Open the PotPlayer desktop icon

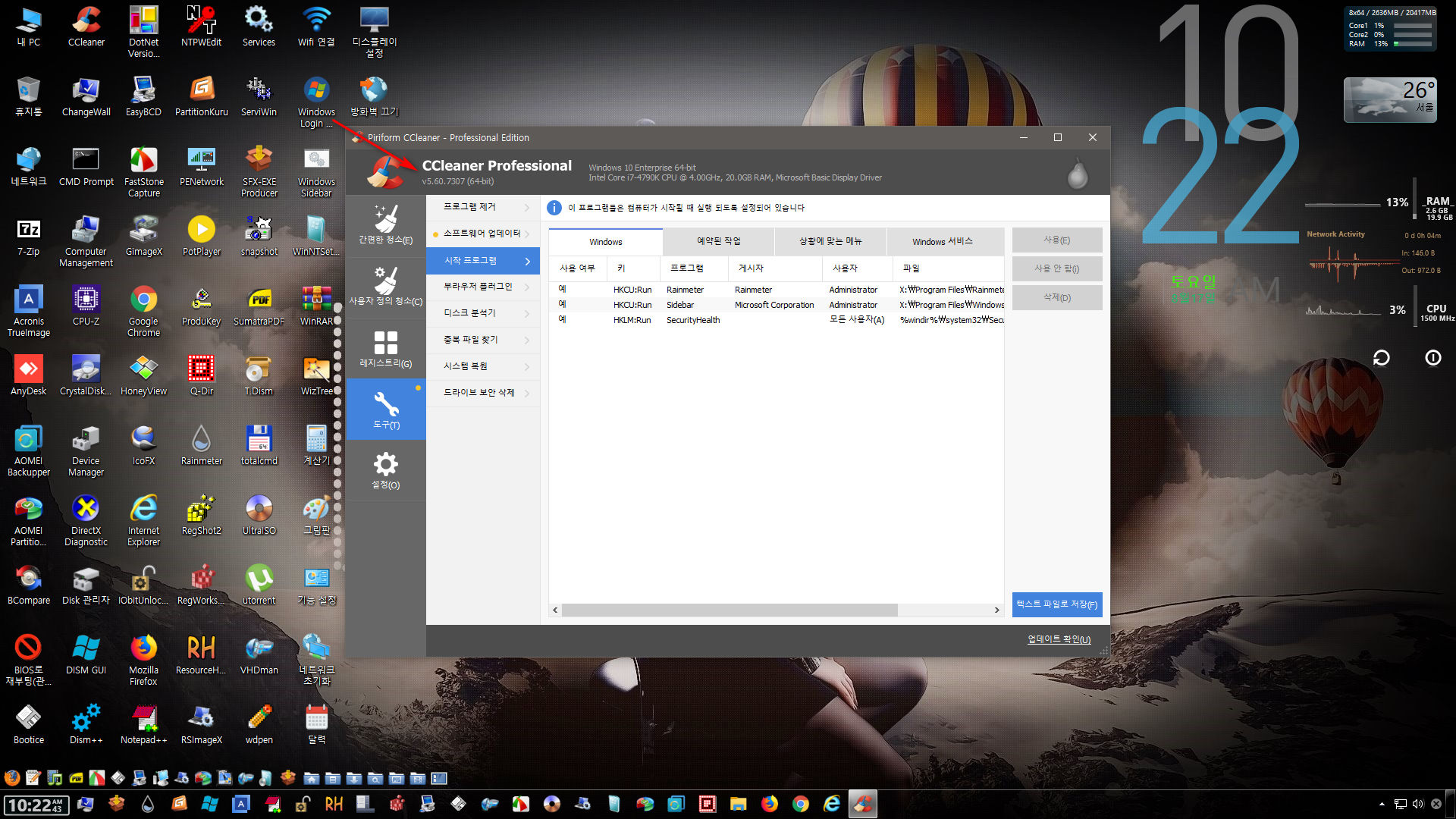click(201, 236)
